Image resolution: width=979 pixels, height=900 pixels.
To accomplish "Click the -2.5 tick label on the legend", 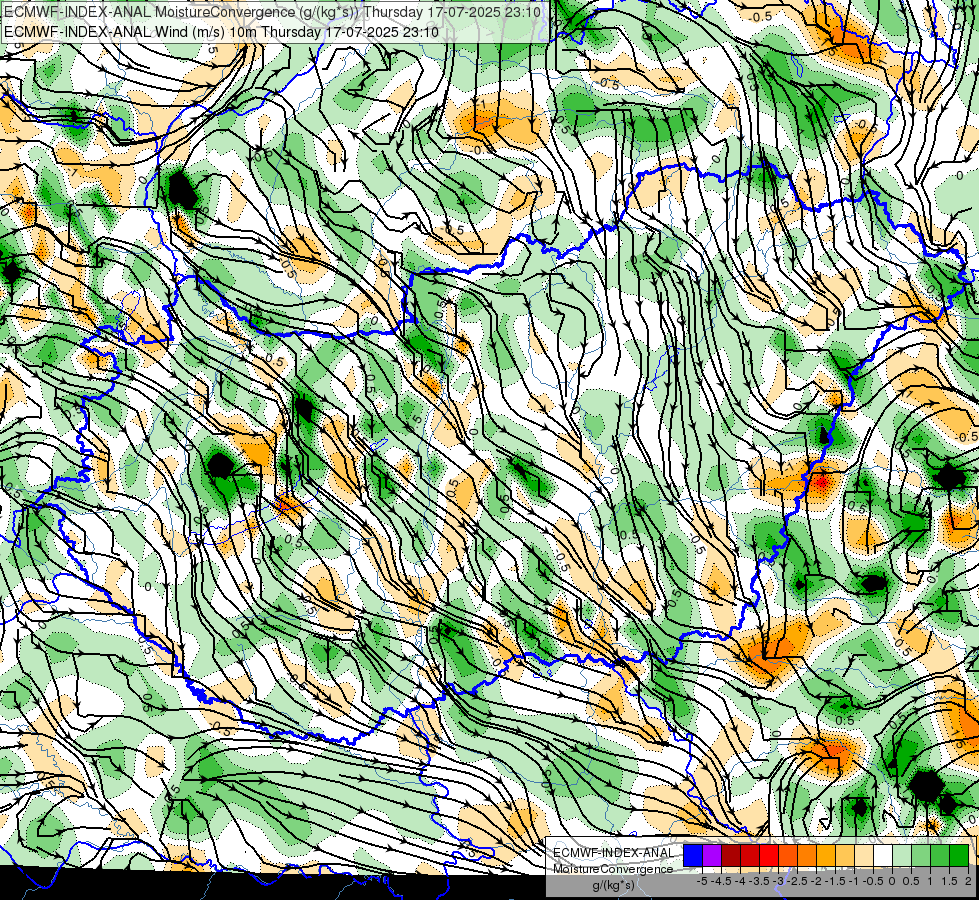I will coord(797,881).
